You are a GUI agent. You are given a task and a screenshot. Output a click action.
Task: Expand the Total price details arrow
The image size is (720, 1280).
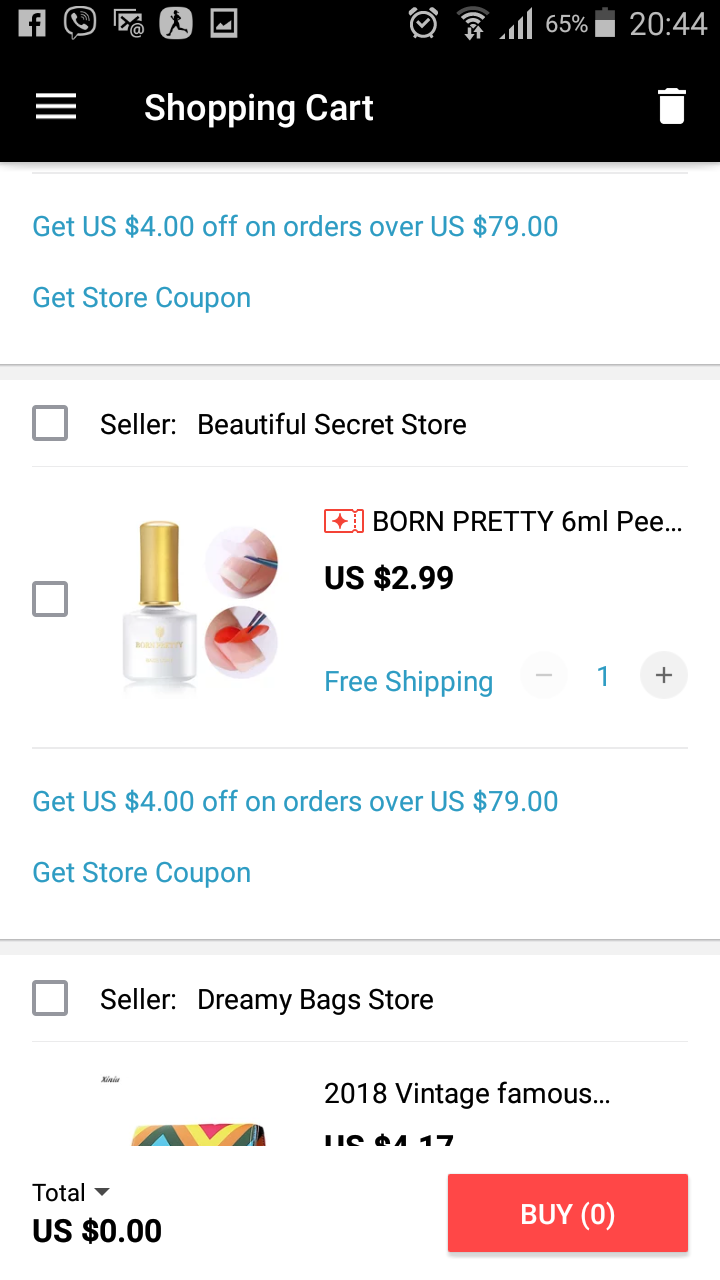tap(101, 1192)
